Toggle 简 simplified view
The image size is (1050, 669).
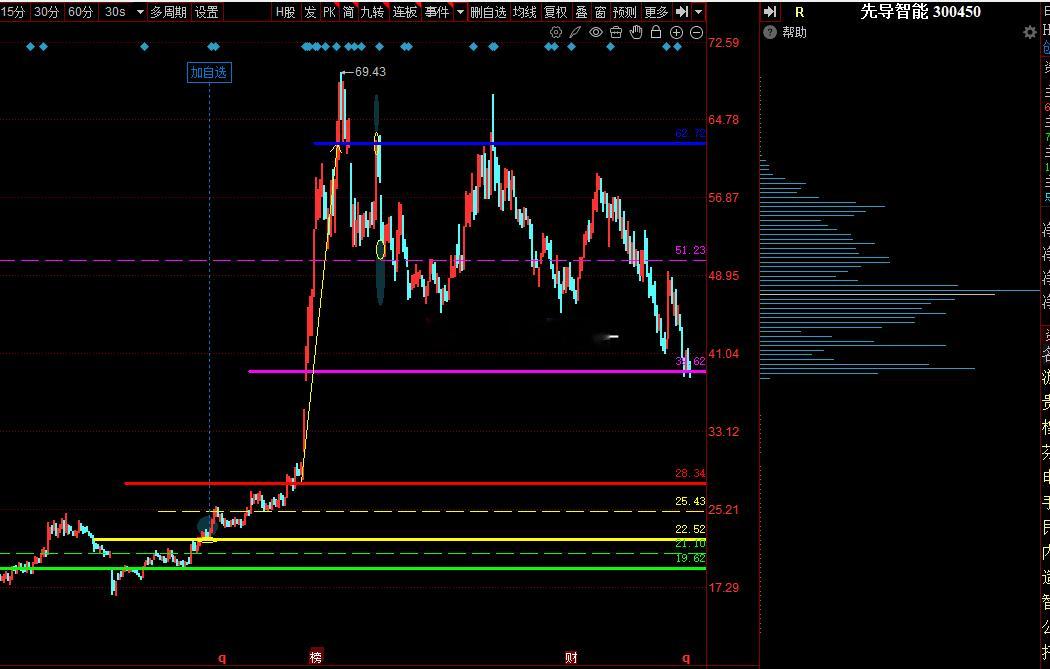coord(348,12)
